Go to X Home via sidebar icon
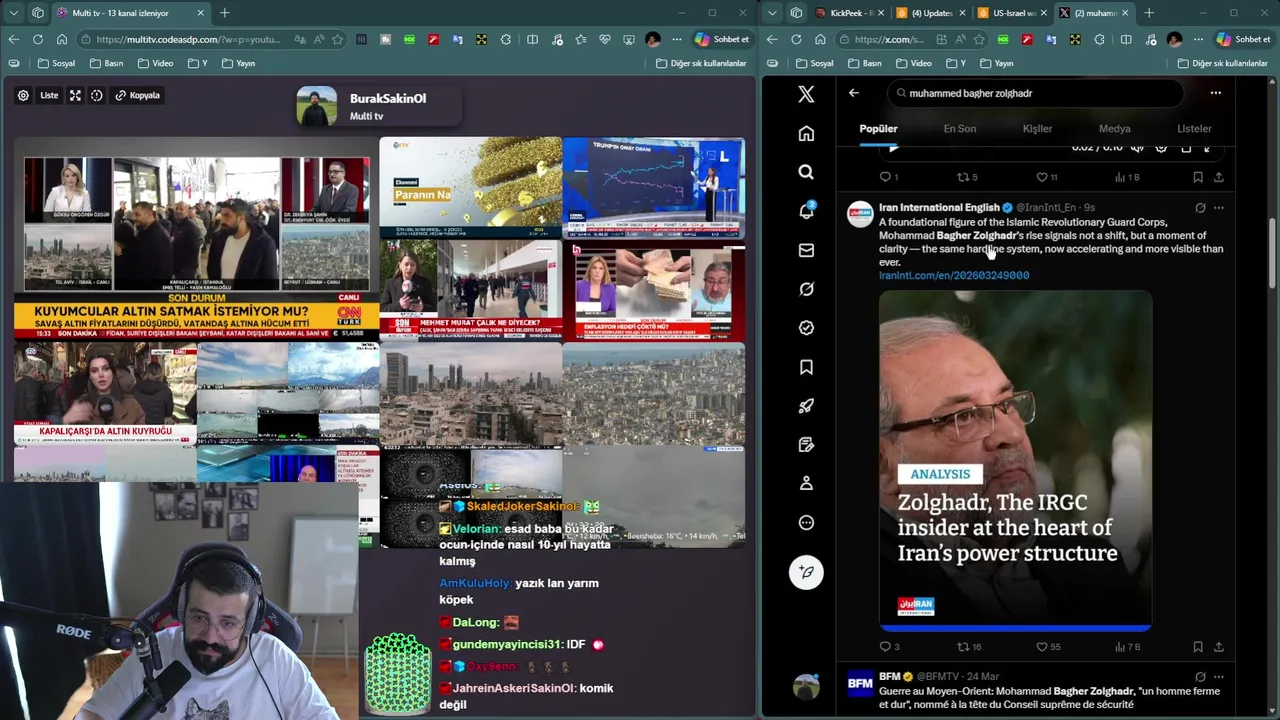The image size is (1280, 720). click(x=806, y=133)
